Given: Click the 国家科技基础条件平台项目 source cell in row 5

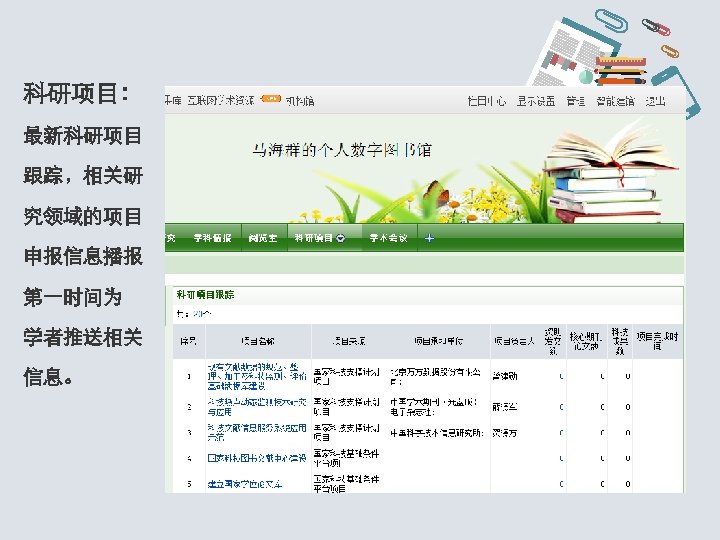Looking at the screenshot, I should [x=346, y=484].
